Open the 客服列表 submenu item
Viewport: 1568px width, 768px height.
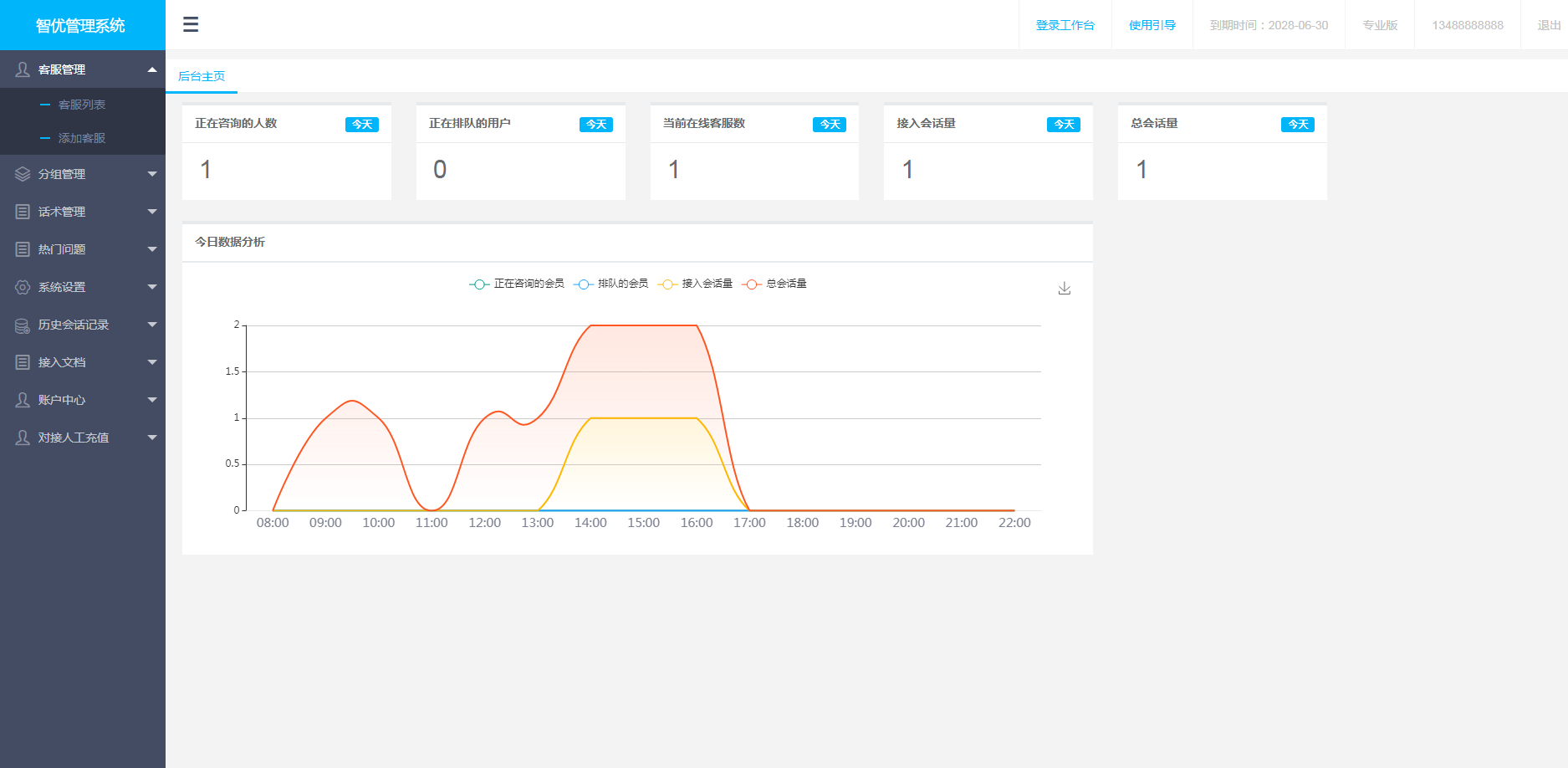click(x=82, y=105)
